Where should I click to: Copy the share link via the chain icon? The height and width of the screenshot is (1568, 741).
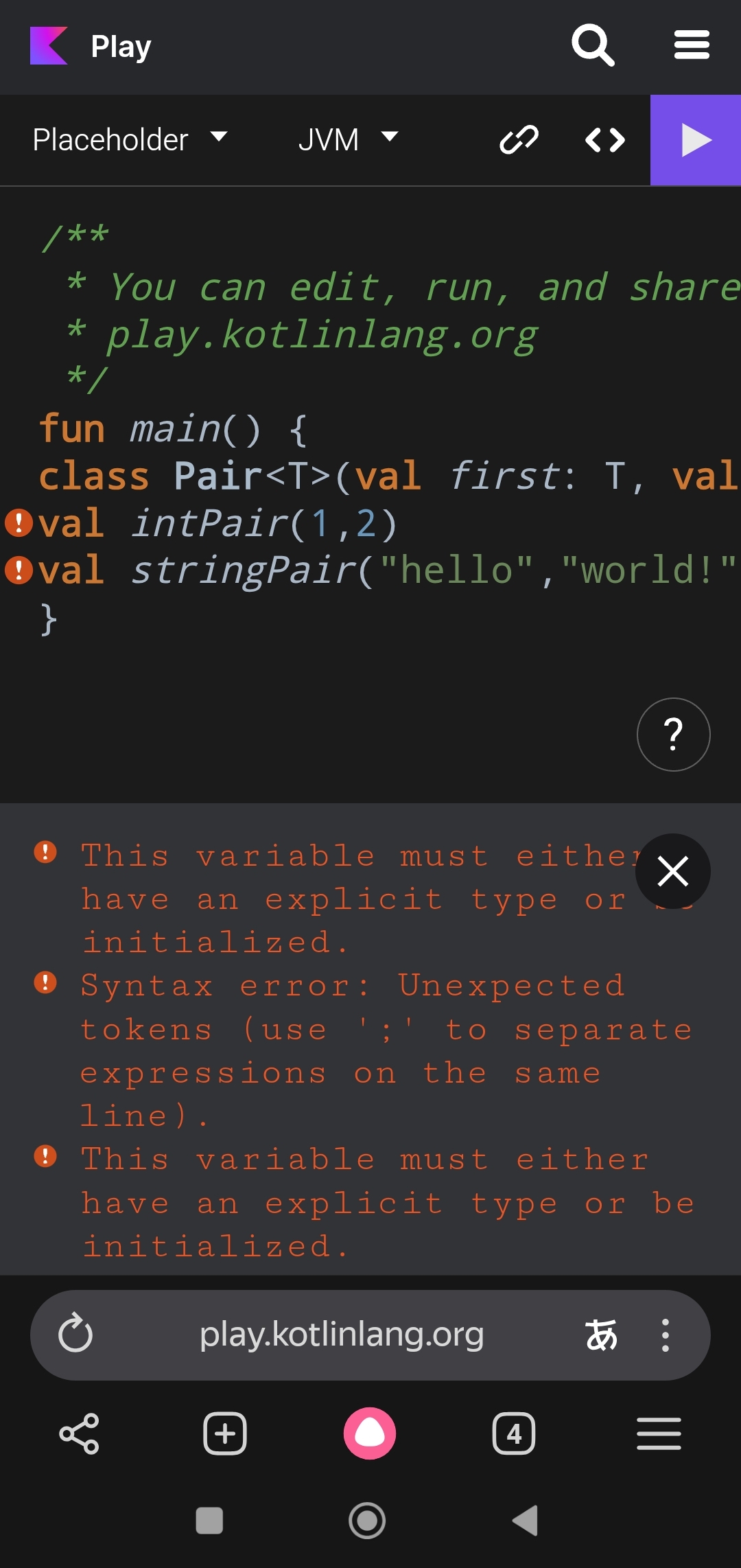[519, 140]
